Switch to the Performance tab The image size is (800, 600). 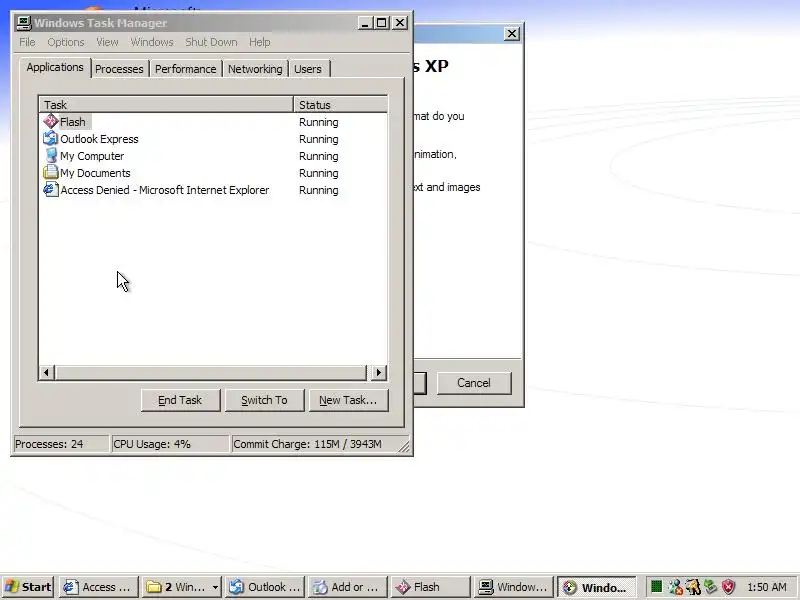point(185,69)
